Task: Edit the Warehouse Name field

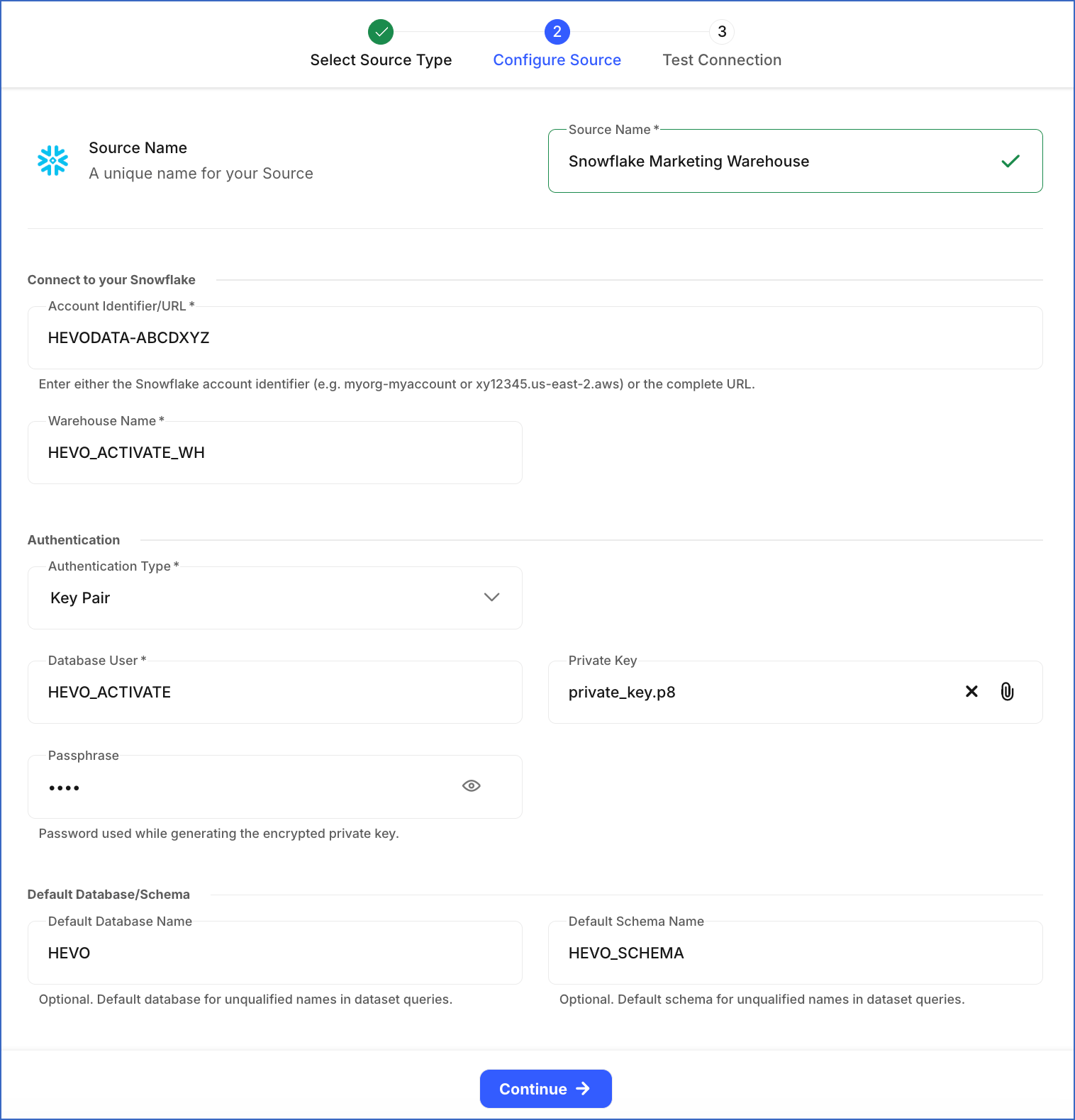Action: (x=275, y=452)
